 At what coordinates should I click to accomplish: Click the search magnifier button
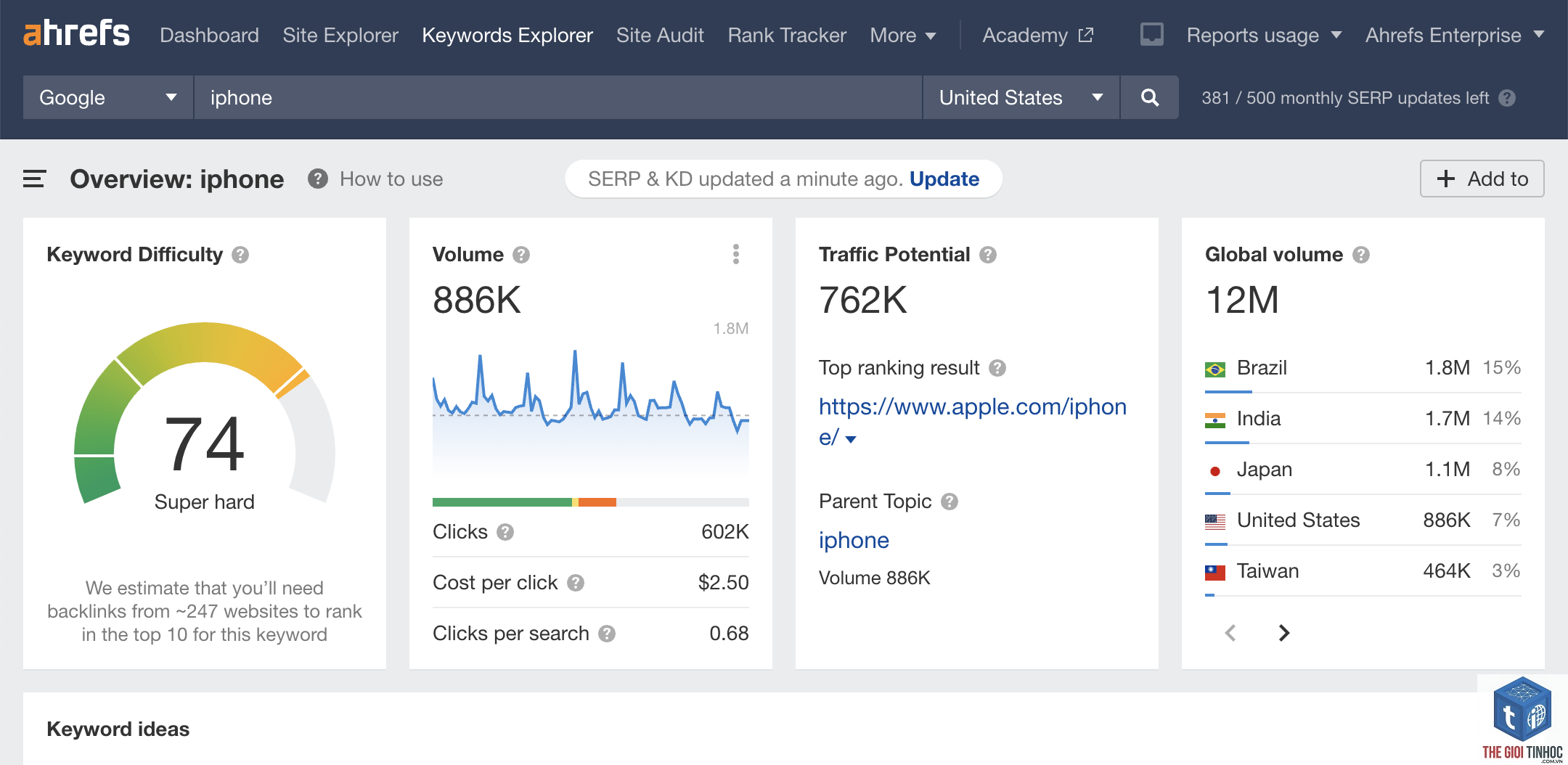coord(1149,97)
